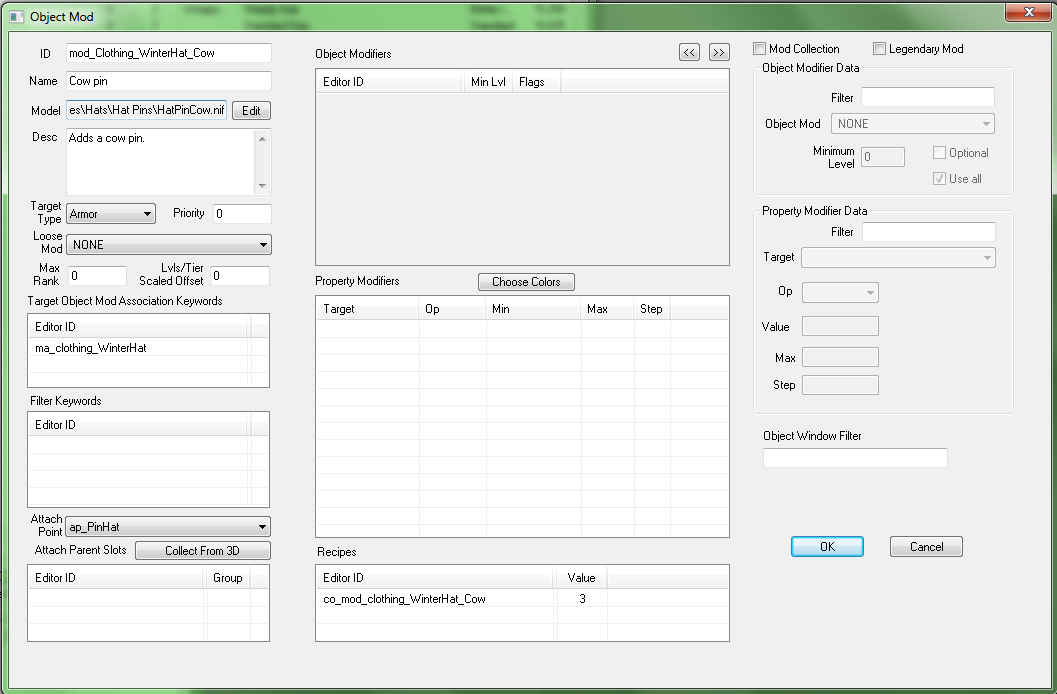
Task: Click the OK button
Action: 827,546
